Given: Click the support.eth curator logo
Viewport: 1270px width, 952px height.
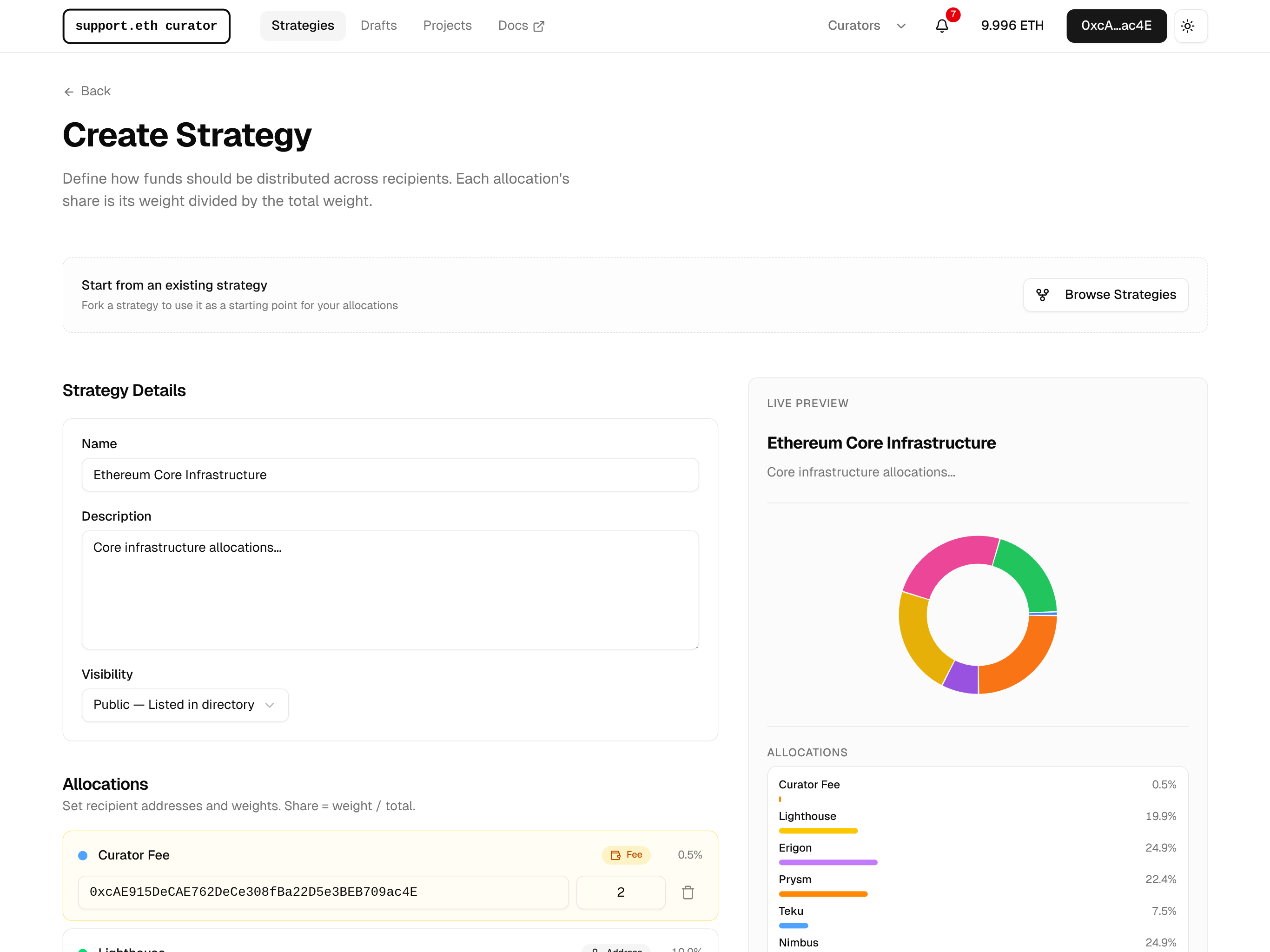Looking at the screenshot, I should pos(146,26).
